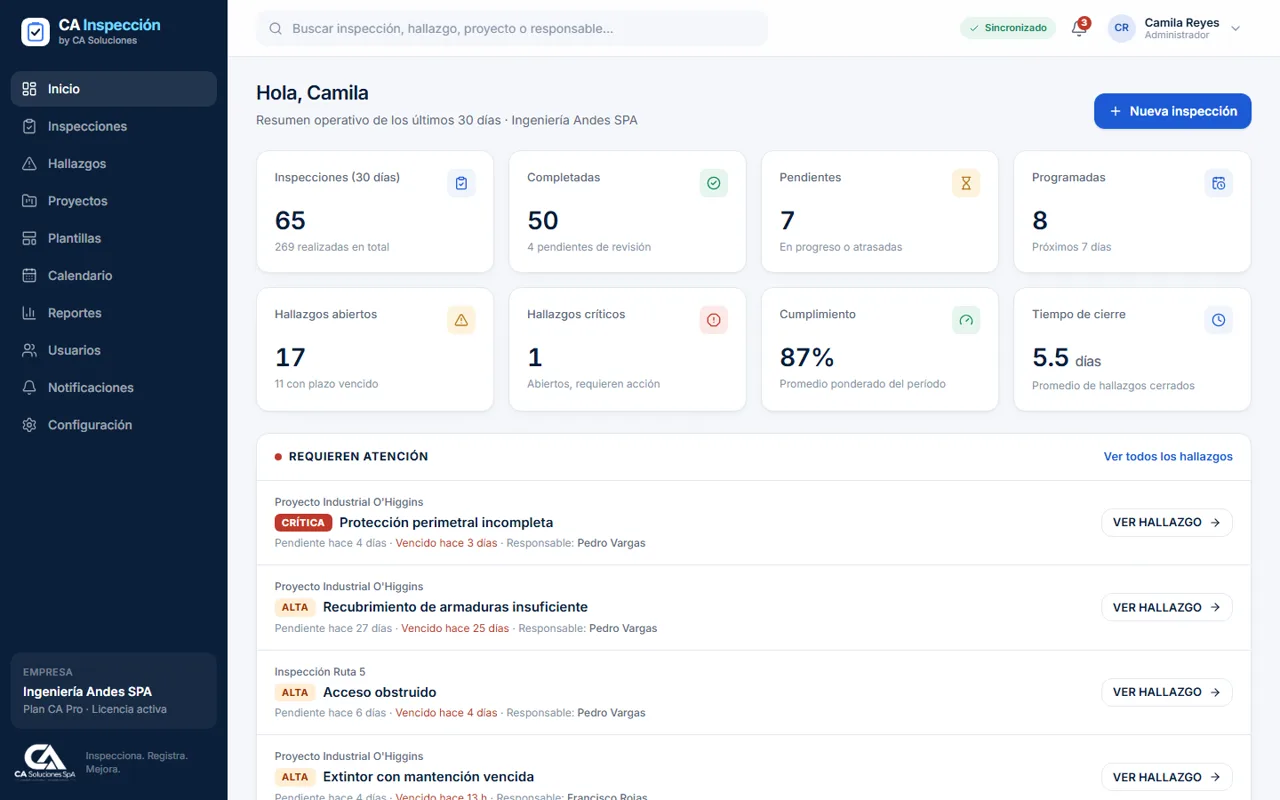Create a new inspection with Nueva inspección
The width and height of the screenshot is (1280, 800).
[1173, 111]
